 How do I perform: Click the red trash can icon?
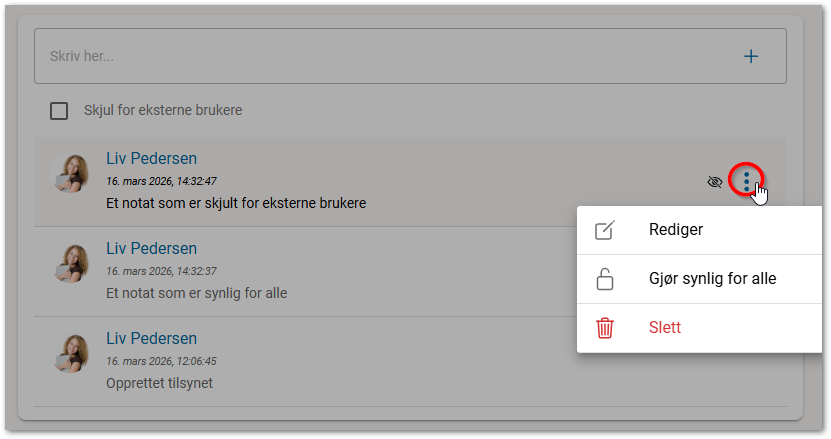click(x=605, y=328)
